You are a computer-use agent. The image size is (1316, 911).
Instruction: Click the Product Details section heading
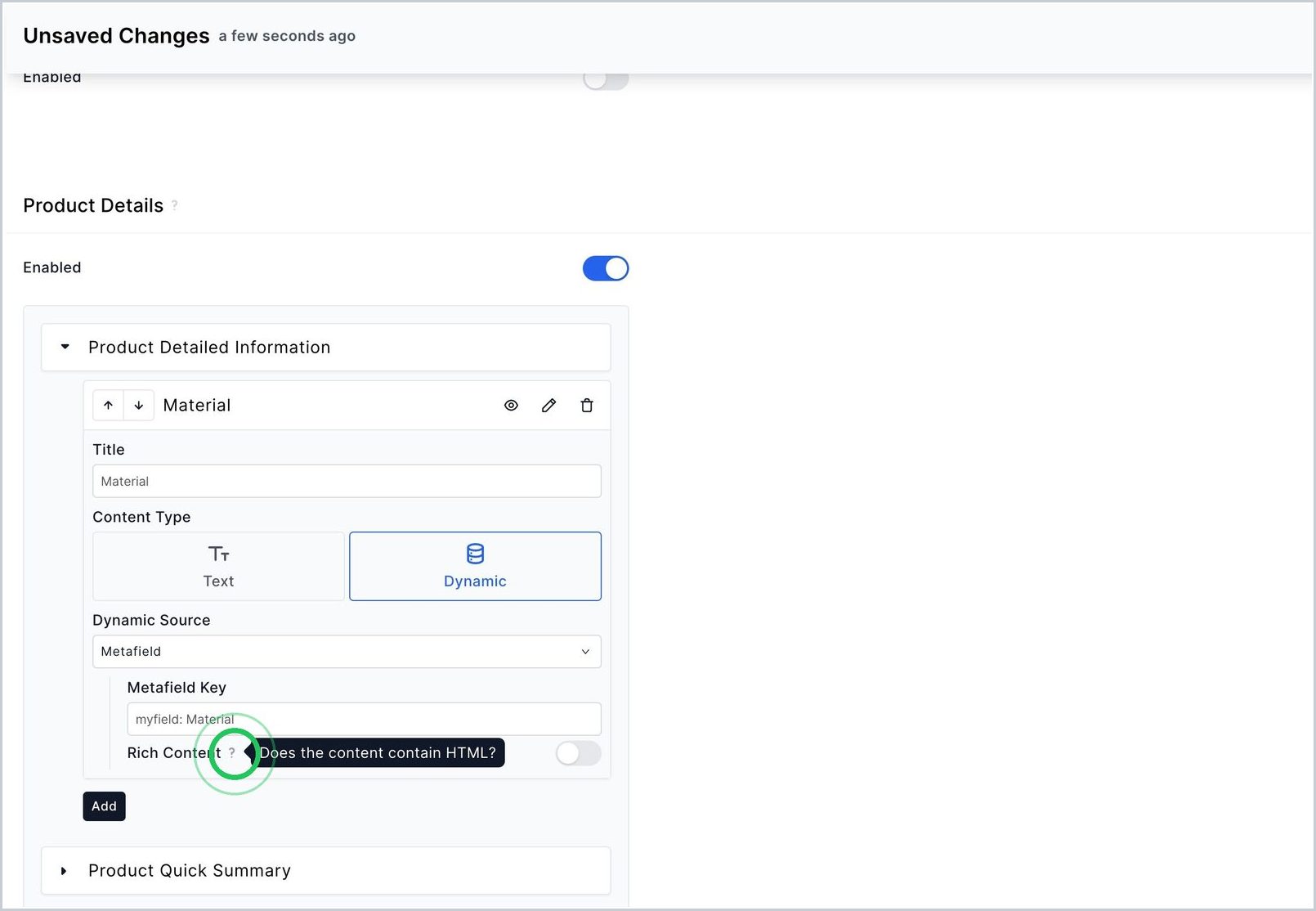click(x=93, y=206)
